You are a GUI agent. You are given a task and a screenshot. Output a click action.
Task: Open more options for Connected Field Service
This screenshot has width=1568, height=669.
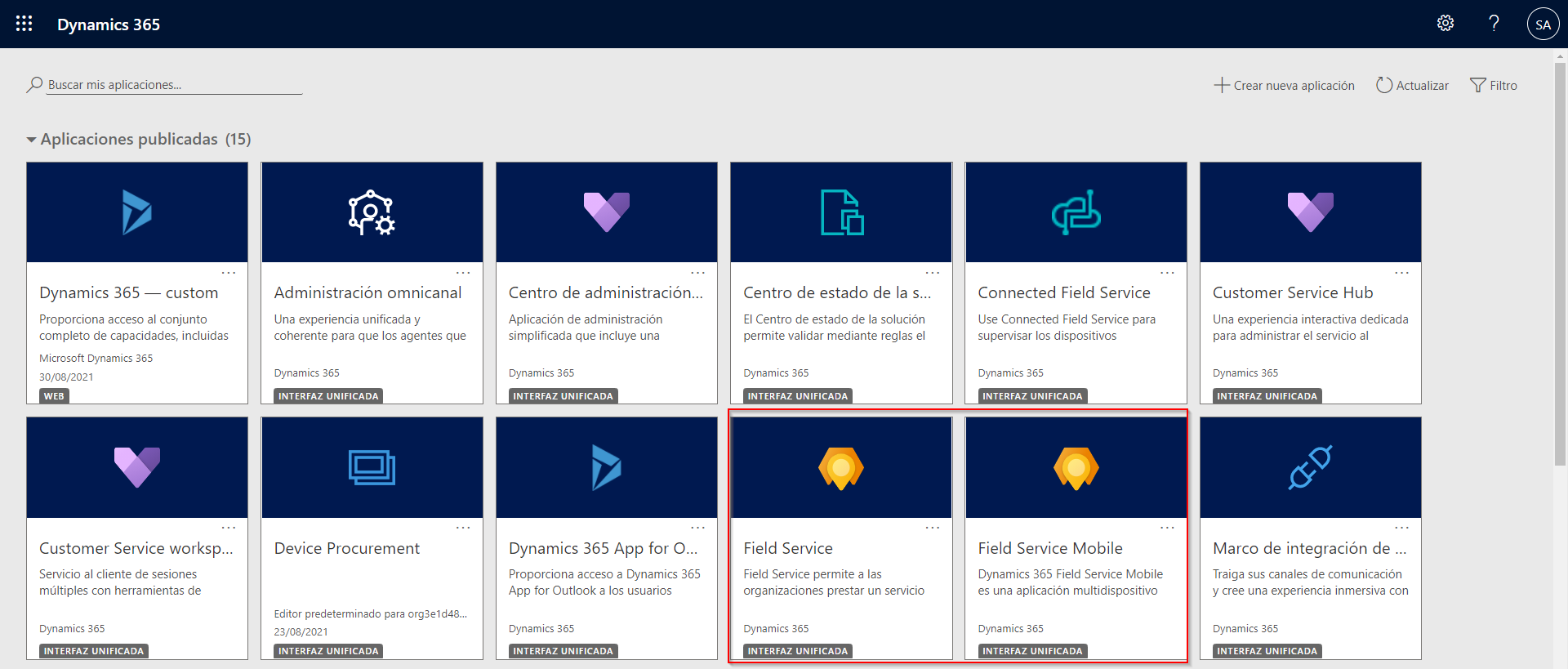(x=1168, y=273)
